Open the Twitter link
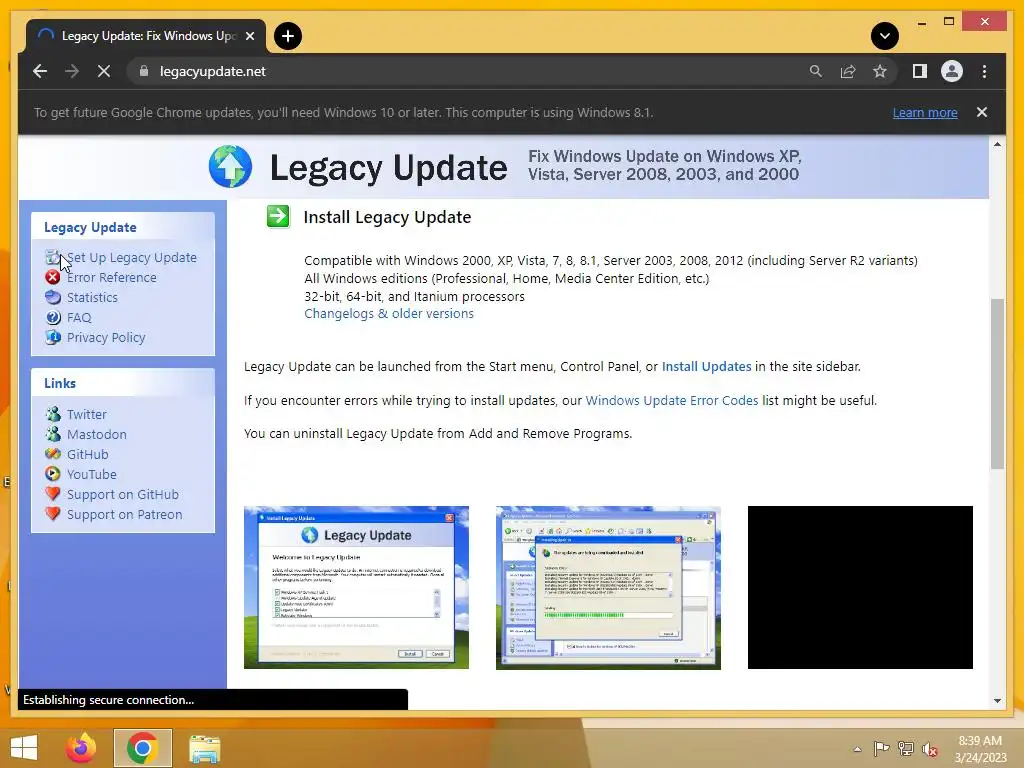1024x768 pixels. pyautogui.click(x=86, y=414)
